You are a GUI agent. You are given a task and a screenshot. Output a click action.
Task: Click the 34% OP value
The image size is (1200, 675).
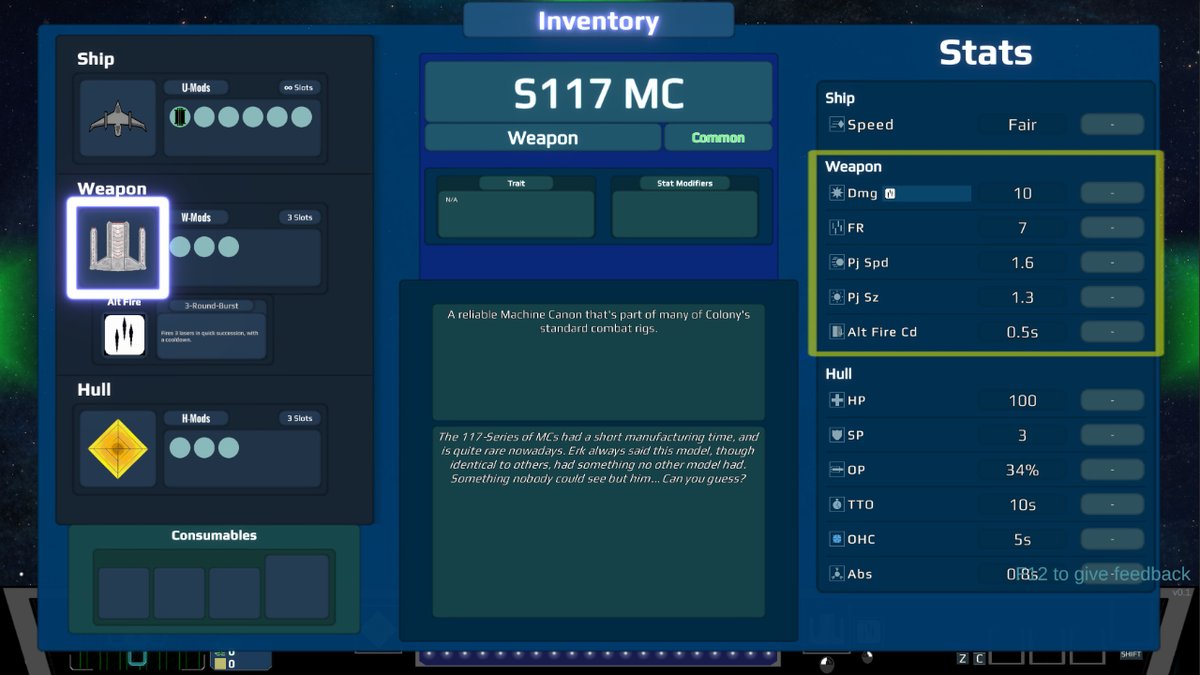pos(1022,470)
